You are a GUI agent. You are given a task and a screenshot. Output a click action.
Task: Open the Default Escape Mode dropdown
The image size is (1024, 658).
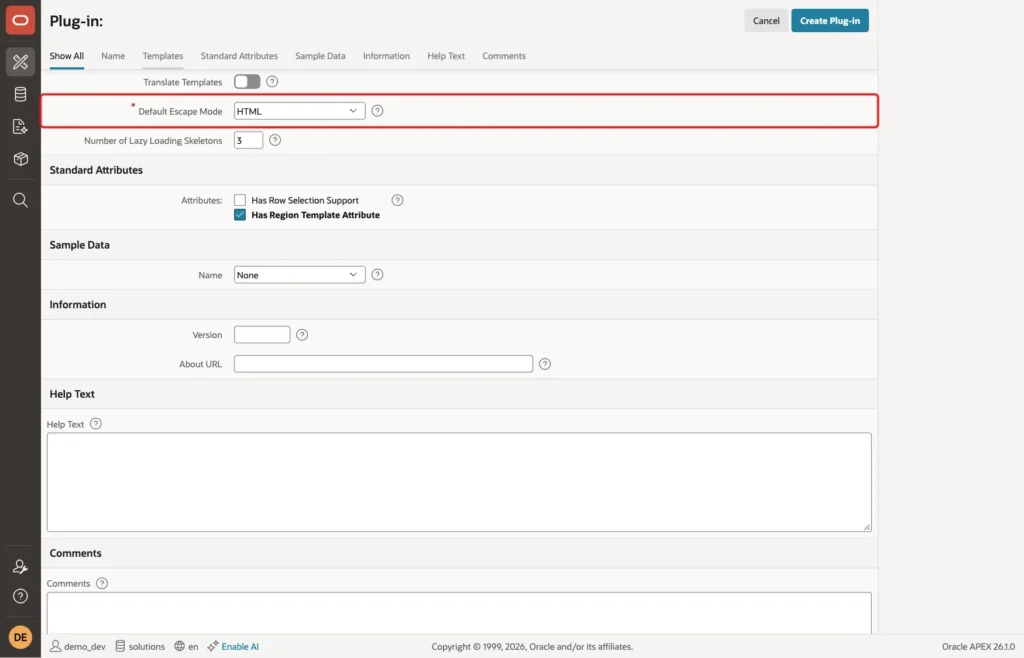(299, 111)
